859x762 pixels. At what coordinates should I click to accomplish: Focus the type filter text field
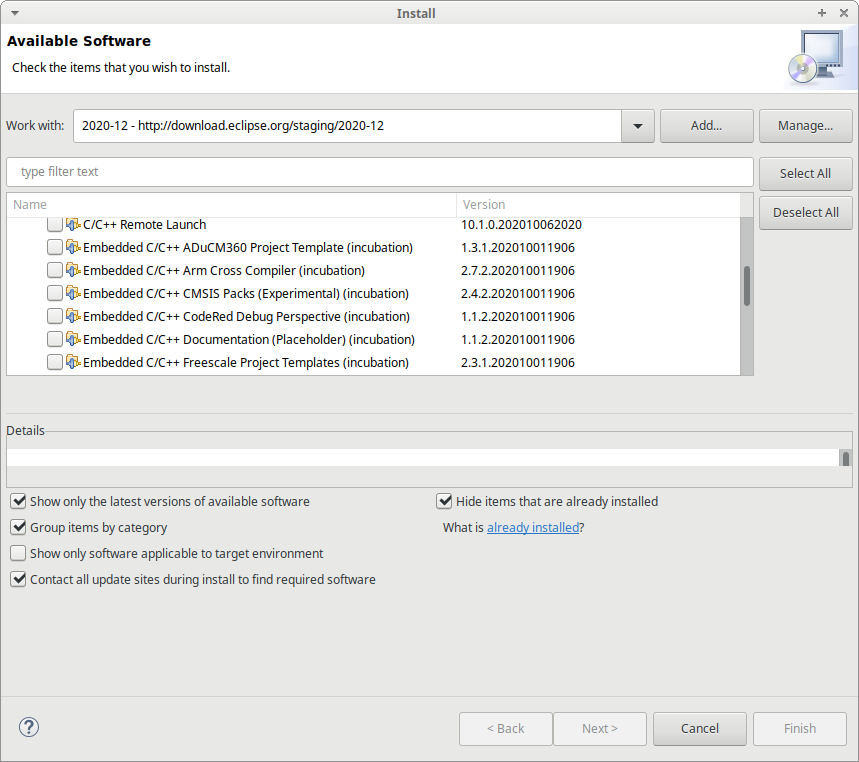click(x=380, y=172)
